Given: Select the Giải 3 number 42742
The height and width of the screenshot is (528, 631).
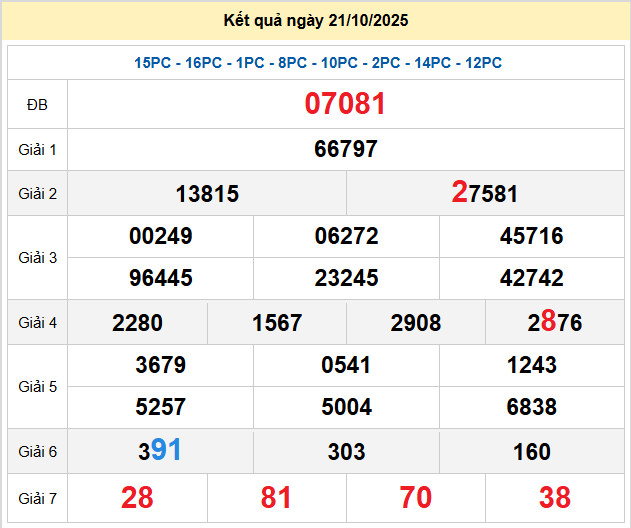Looking at the screenshot, I should 531,278.
